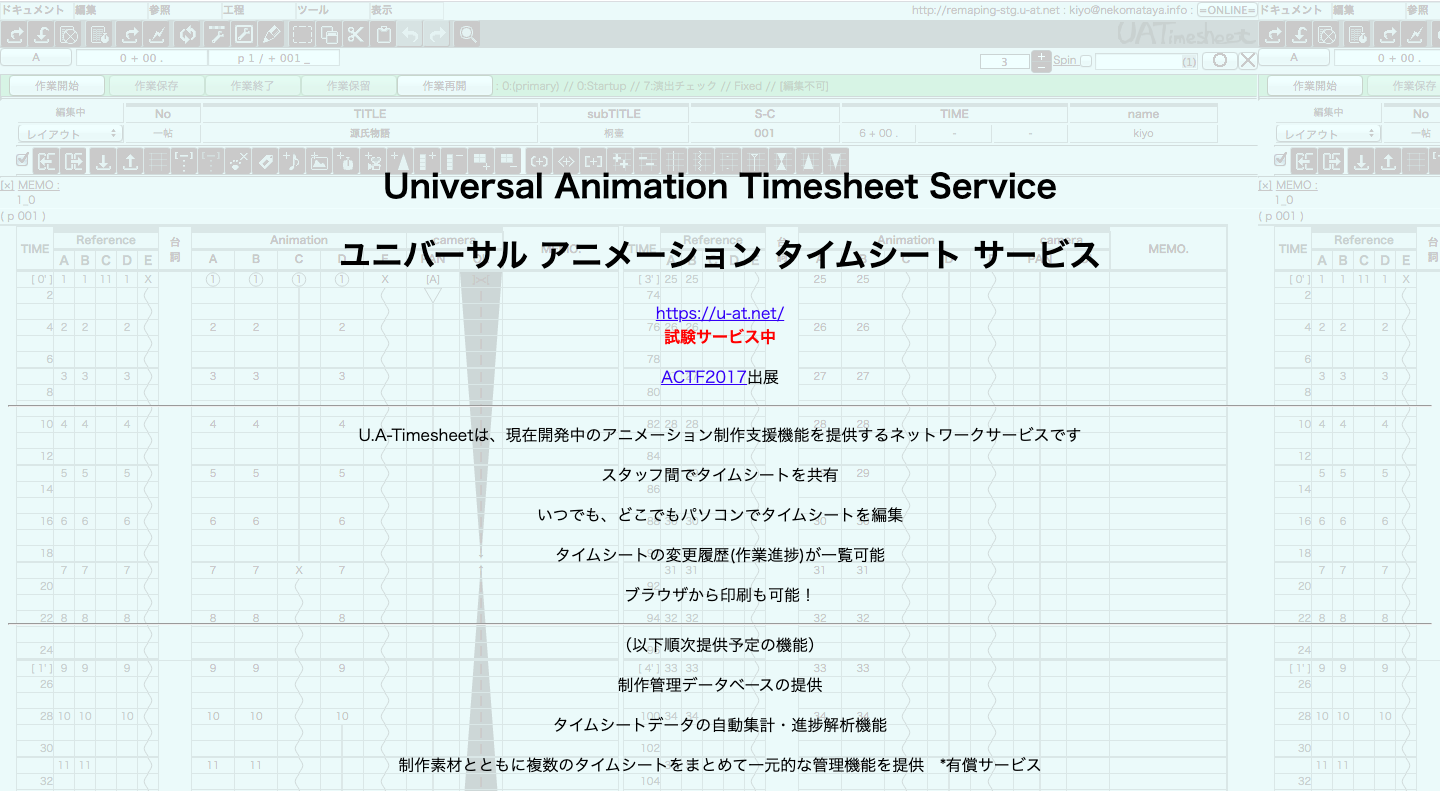Click the clipboard paste icon
The height and width of the screenshot is (791, 1440).
coord(383,33)
